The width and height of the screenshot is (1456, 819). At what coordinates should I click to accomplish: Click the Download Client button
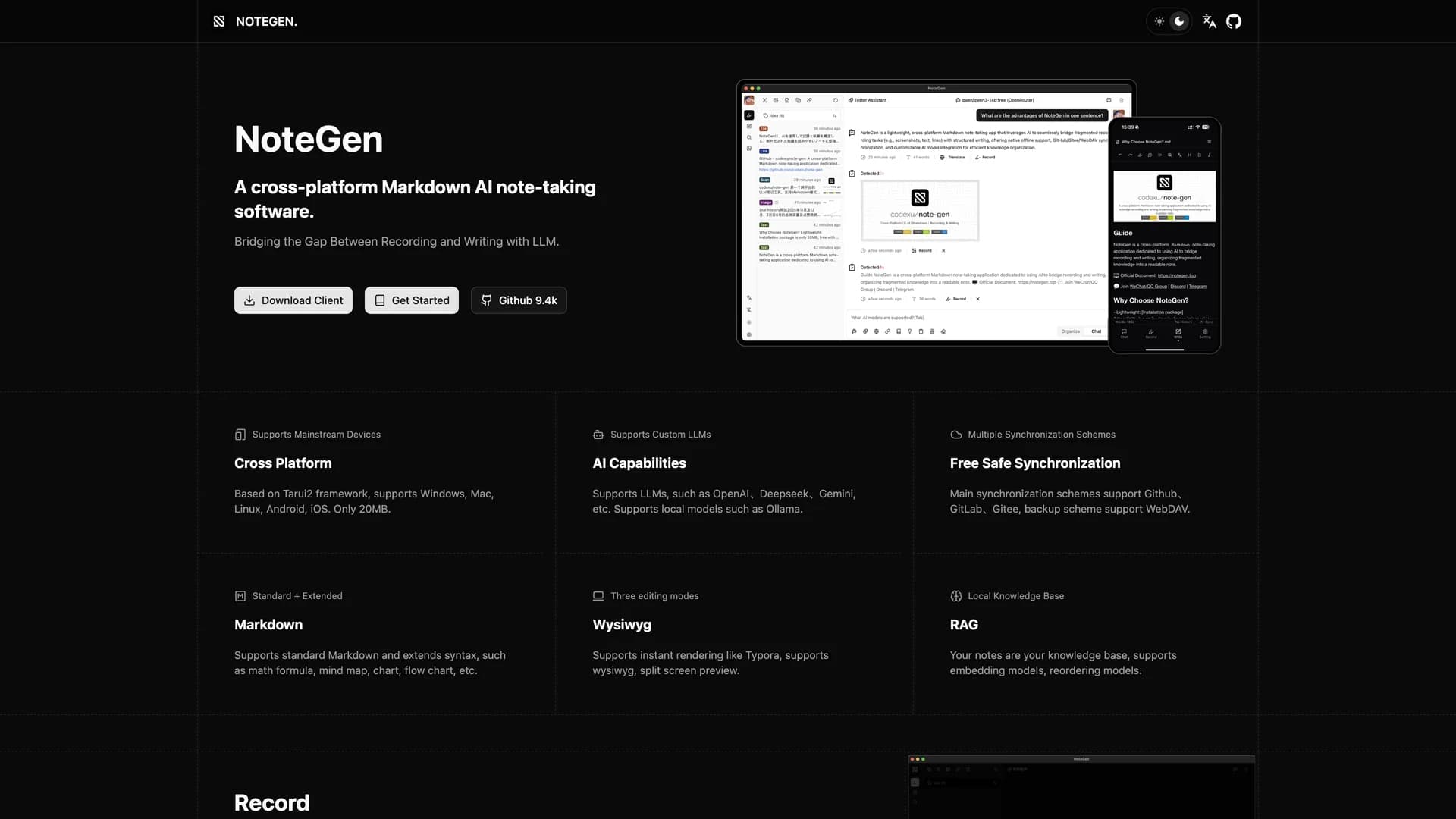pos(293,300)
